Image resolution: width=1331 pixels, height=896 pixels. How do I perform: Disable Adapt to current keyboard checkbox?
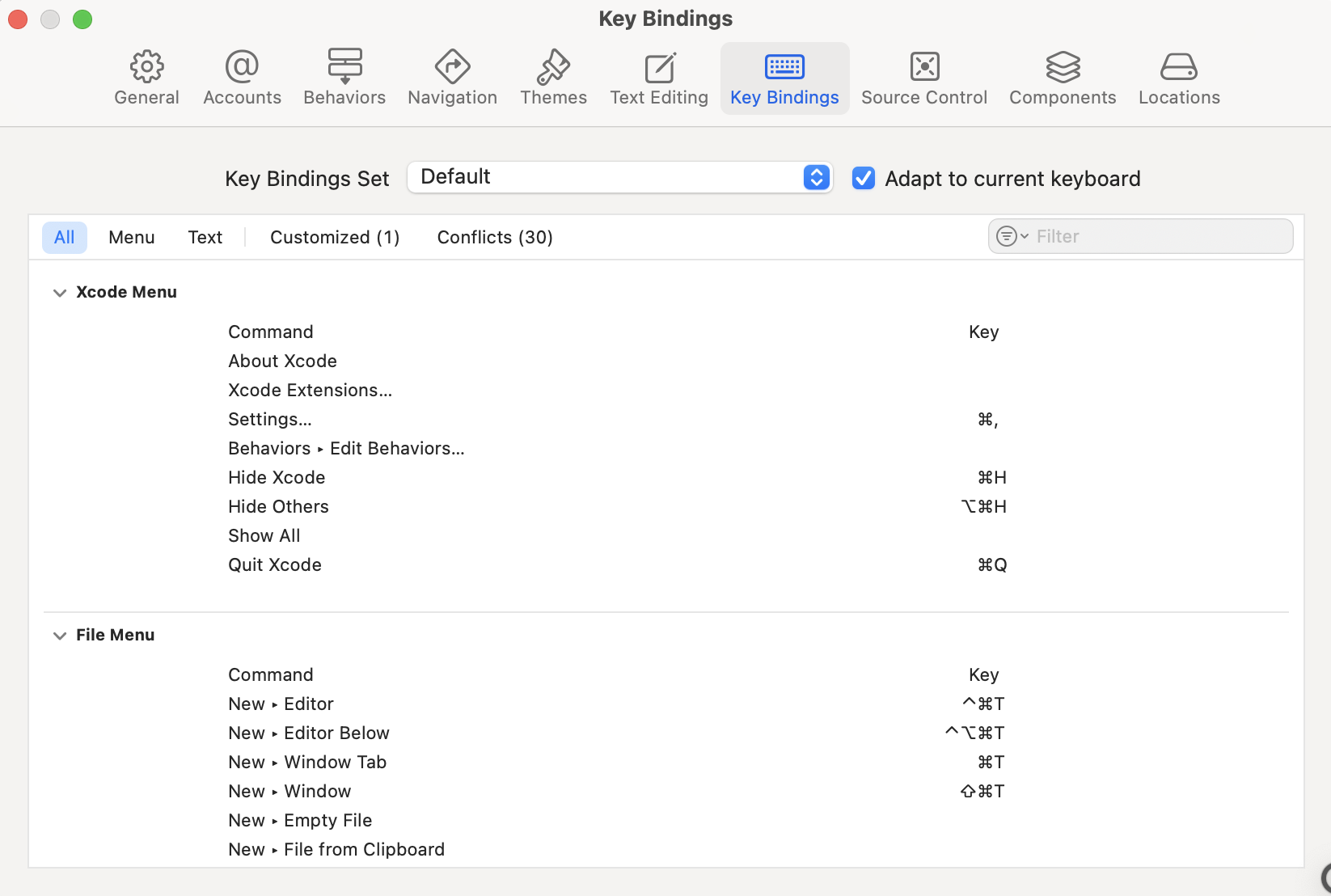click(x=864, y=178)
